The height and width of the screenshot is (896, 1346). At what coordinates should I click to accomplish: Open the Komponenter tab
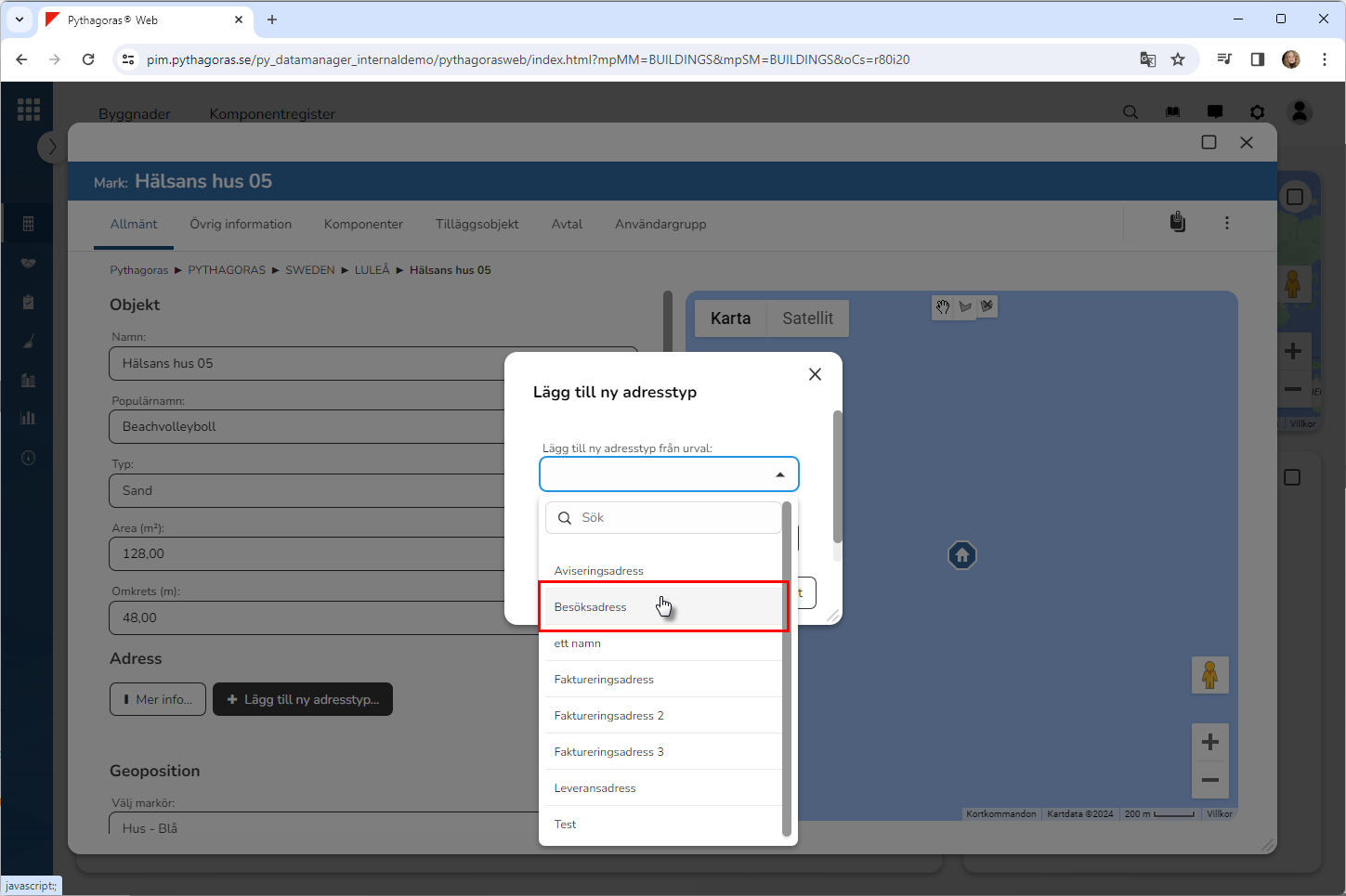(x=363, y=225)
